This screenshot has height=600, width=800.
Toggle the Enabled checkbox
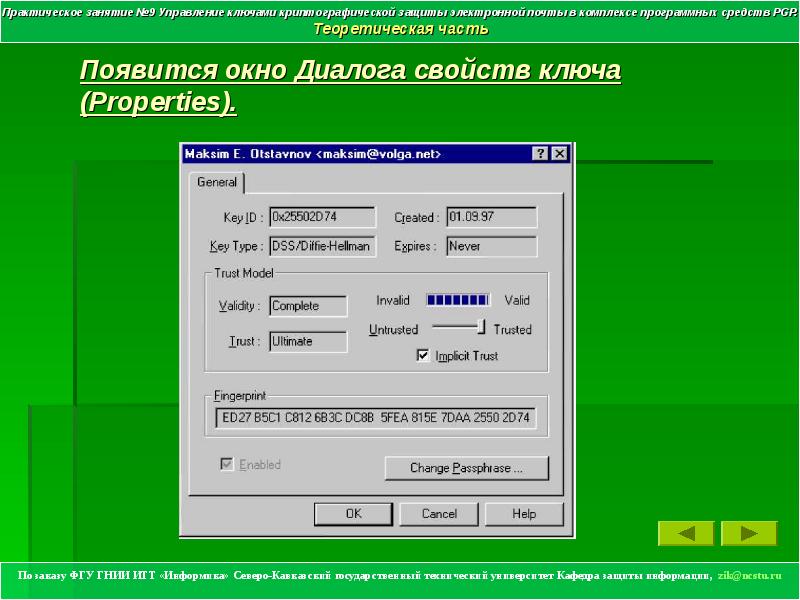(x=227, y=464)
